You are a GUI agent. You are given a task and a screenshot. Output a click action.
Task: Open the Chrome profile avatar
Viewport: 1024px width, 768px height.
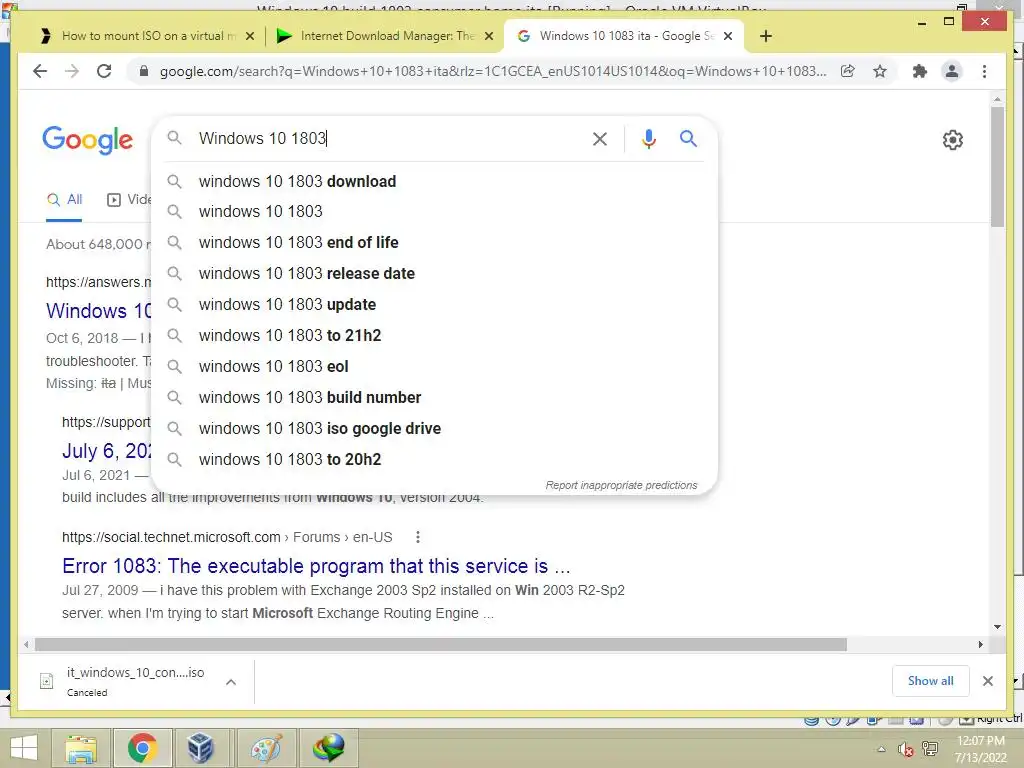pyautogui.click(x=952, y=71)
